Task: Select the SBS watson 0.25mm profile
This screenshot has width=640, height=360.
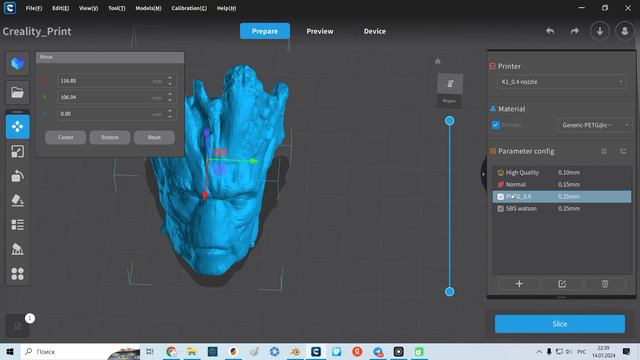Action: point(562,209)
